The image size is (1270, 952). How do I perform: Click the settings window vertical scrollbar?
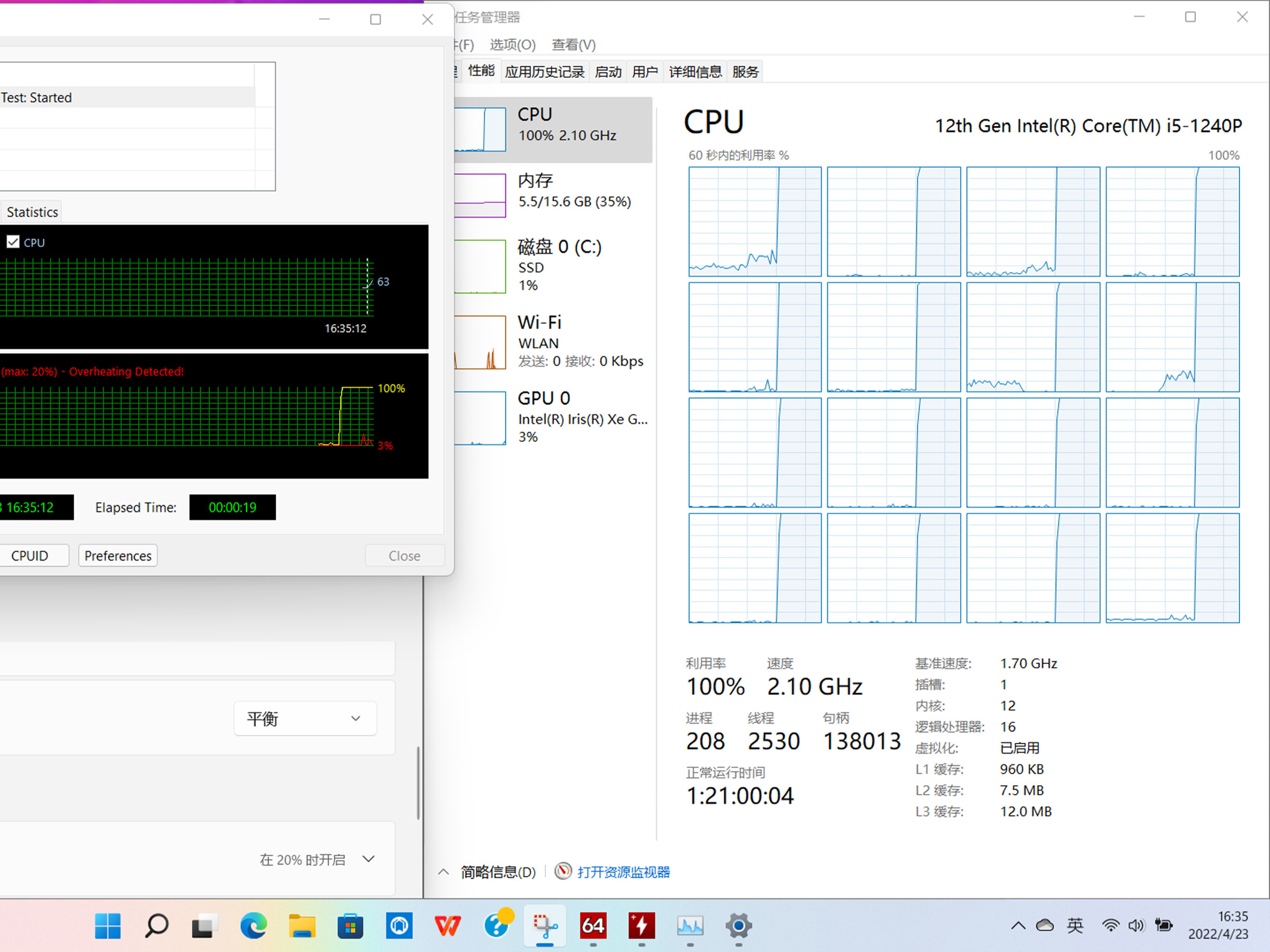pyautogui.click(x=418, y=783)
